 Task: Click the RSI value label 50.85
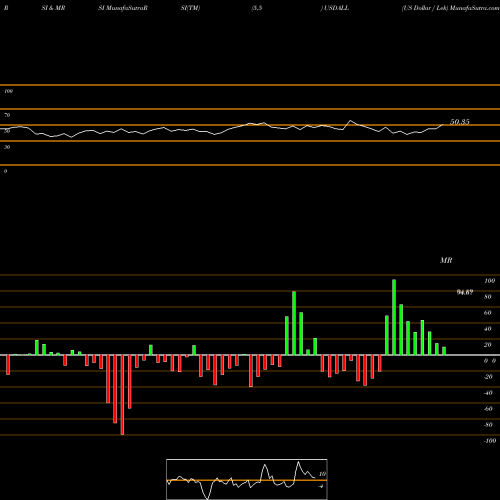[460, 122]
